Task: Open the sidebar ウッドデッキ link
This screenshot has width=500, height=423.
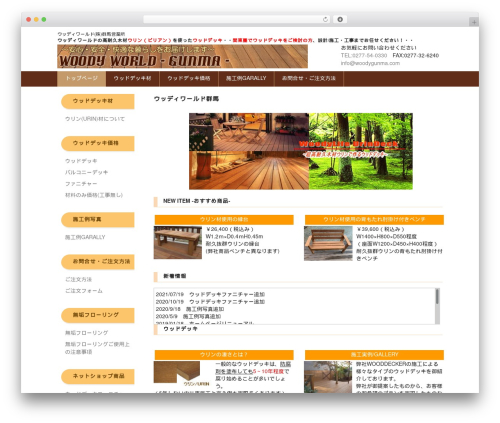Action: 81,161
